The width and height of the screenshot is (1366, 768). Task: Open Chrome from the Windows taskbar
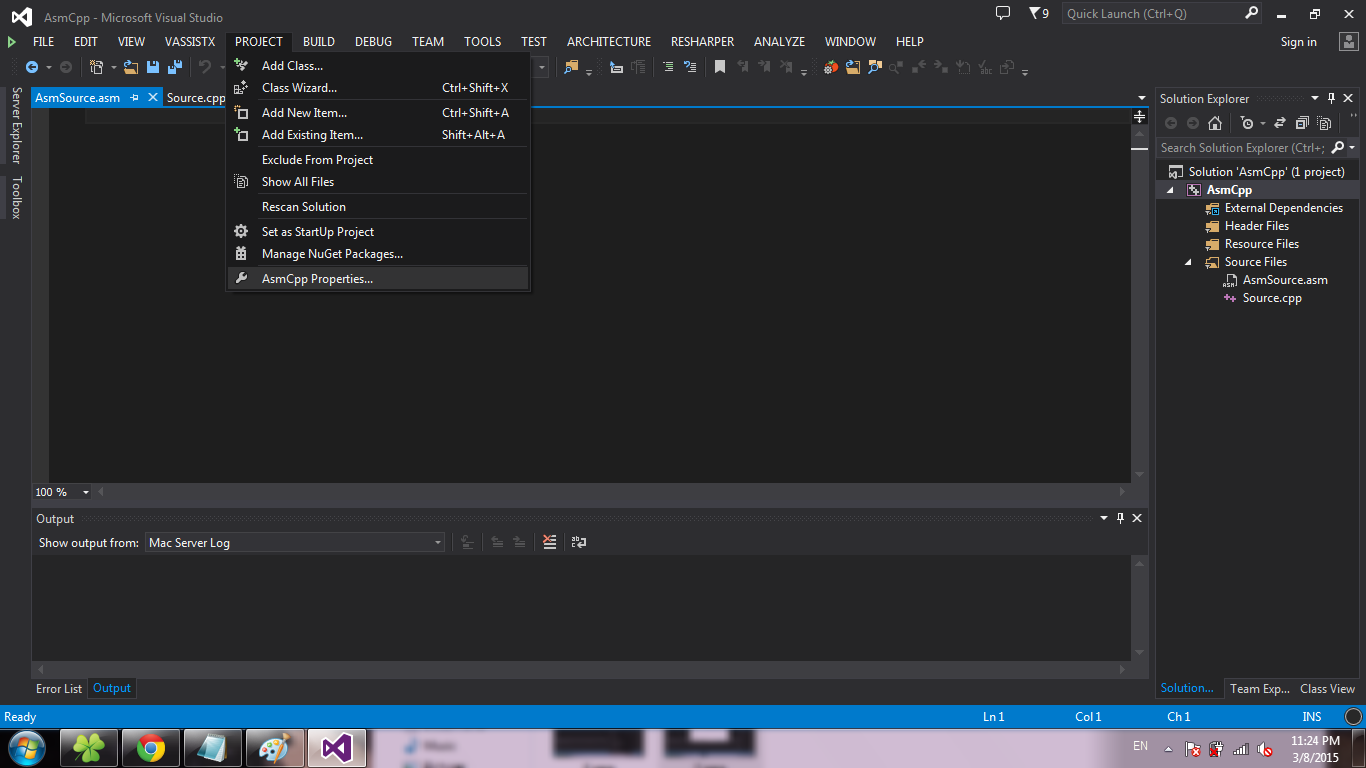[x=151, y=747]
